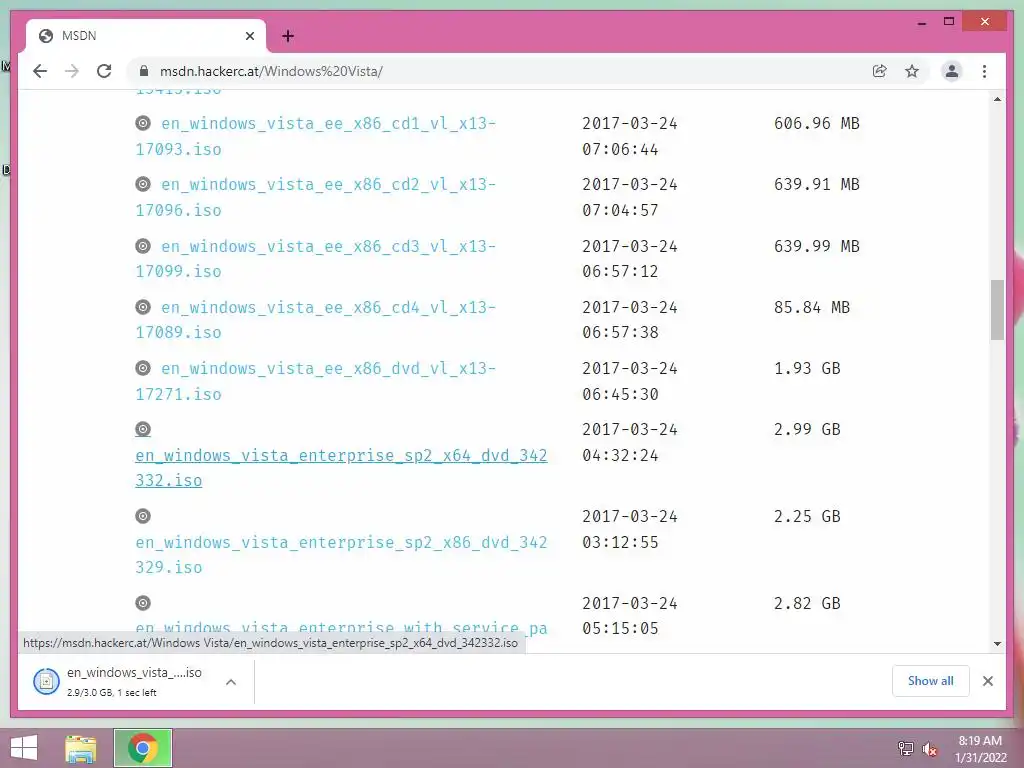Click the 2.25 GB size value

coord(807,516)
